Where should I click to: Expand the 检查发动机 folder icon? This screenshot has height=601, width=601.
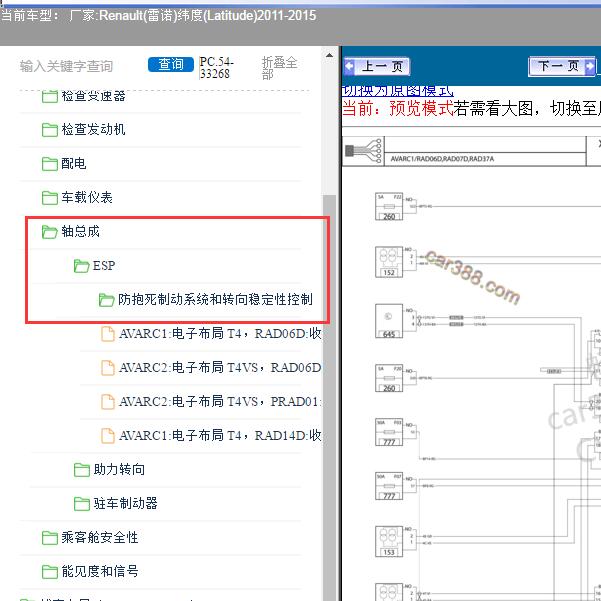click(49, 130)
